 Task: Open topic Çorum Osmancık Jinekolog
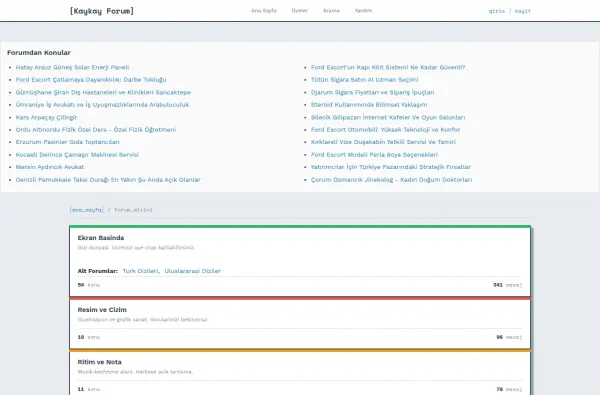coord(391,180)
